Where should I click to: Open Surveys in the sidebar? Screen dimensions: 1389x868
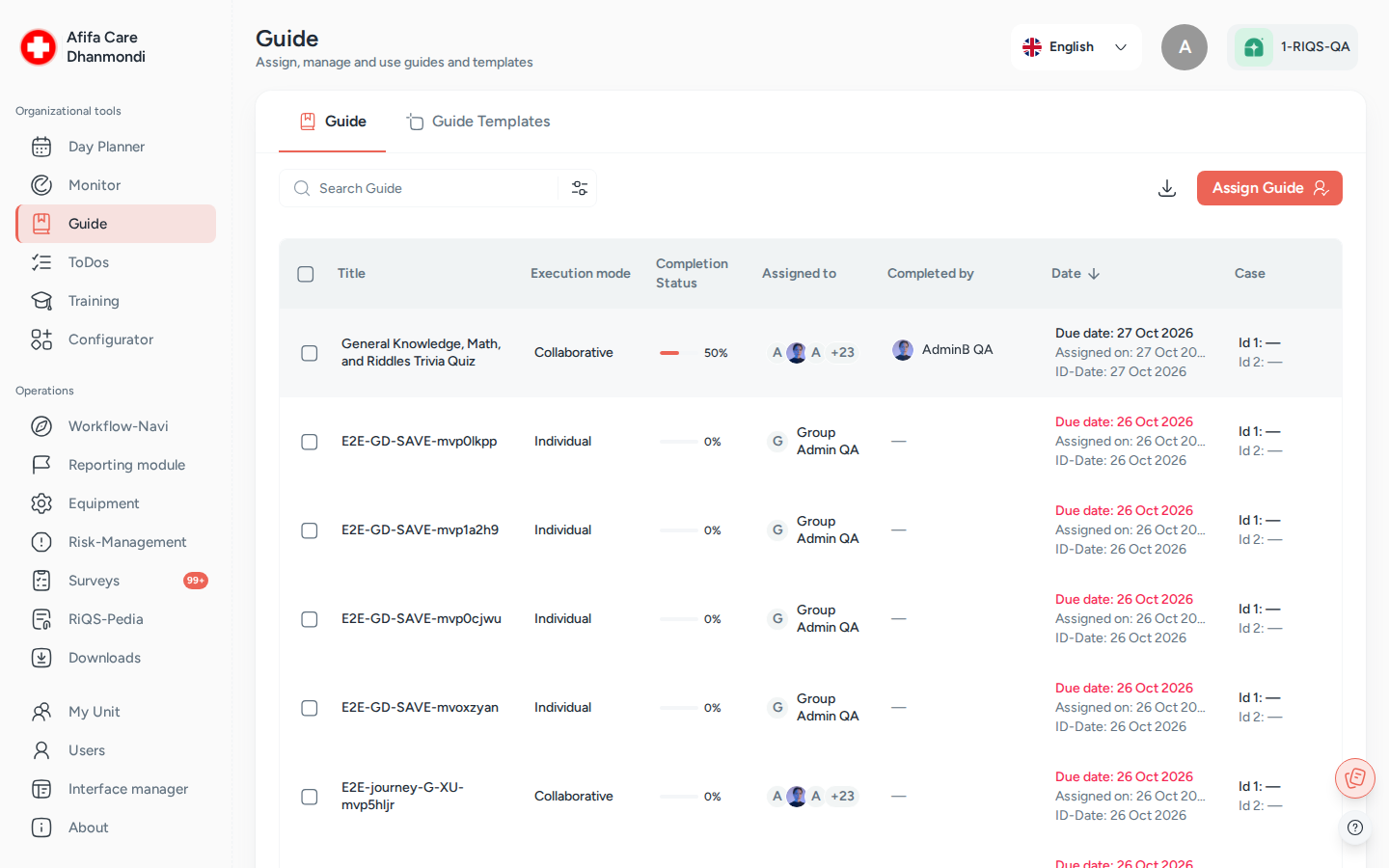click(x=116, y=581)
